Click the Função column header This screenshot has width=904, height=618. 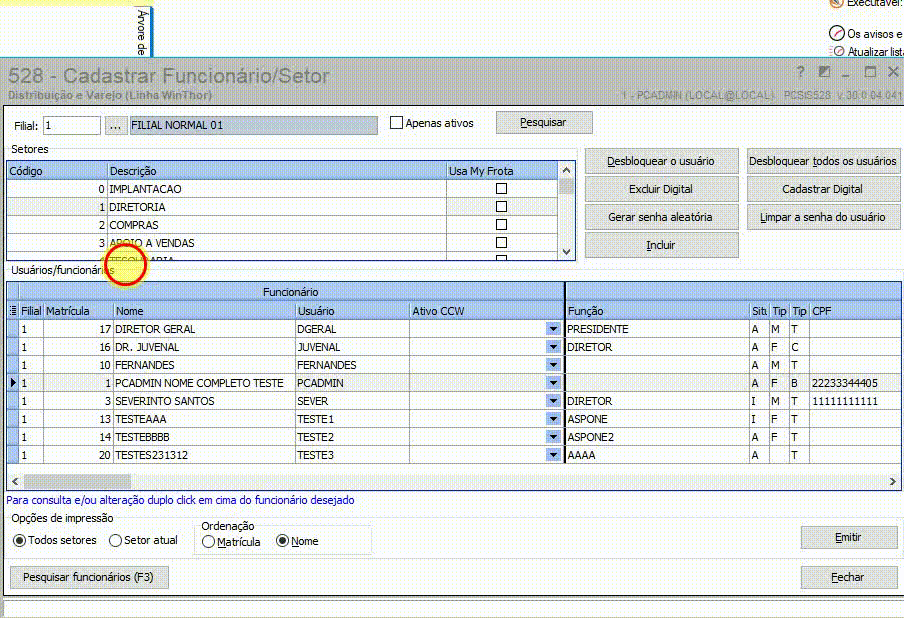657,311
